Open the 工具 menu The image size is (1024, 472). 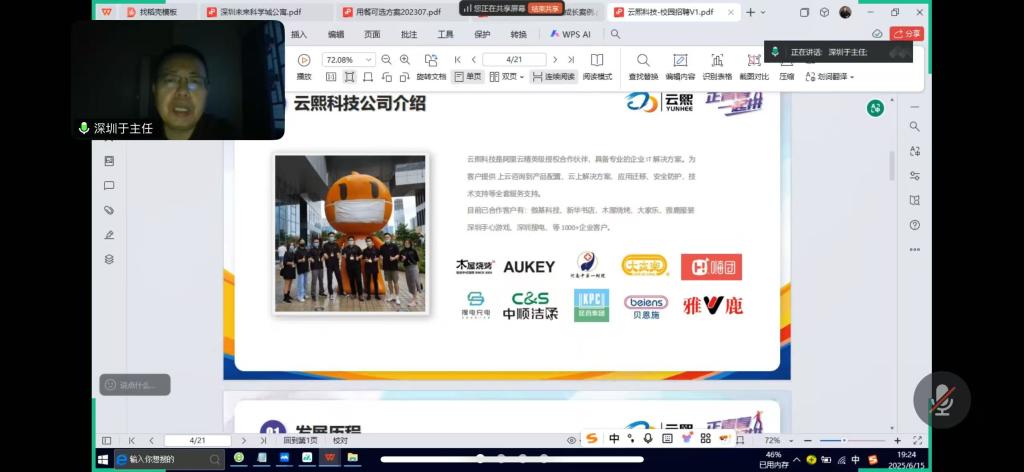click(x=445, y=34)
